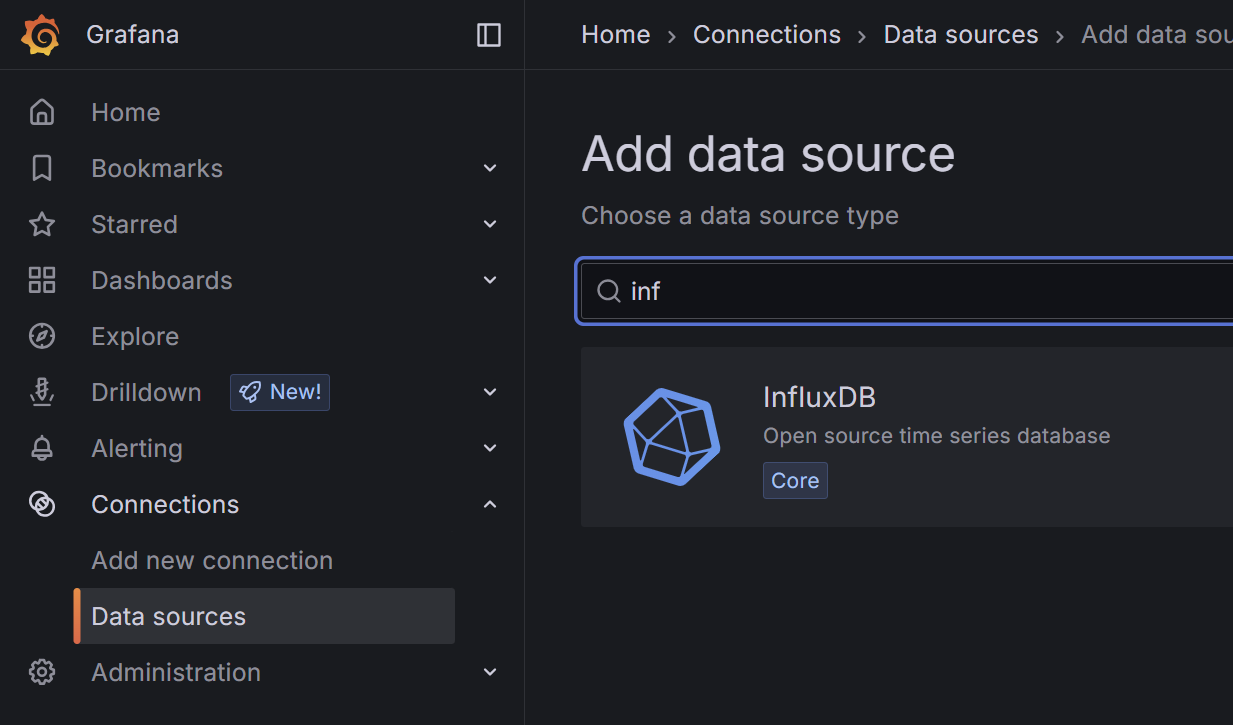Collapse the Connections section chevron
Screen dimensions: 1233x725
coord(490,504)
